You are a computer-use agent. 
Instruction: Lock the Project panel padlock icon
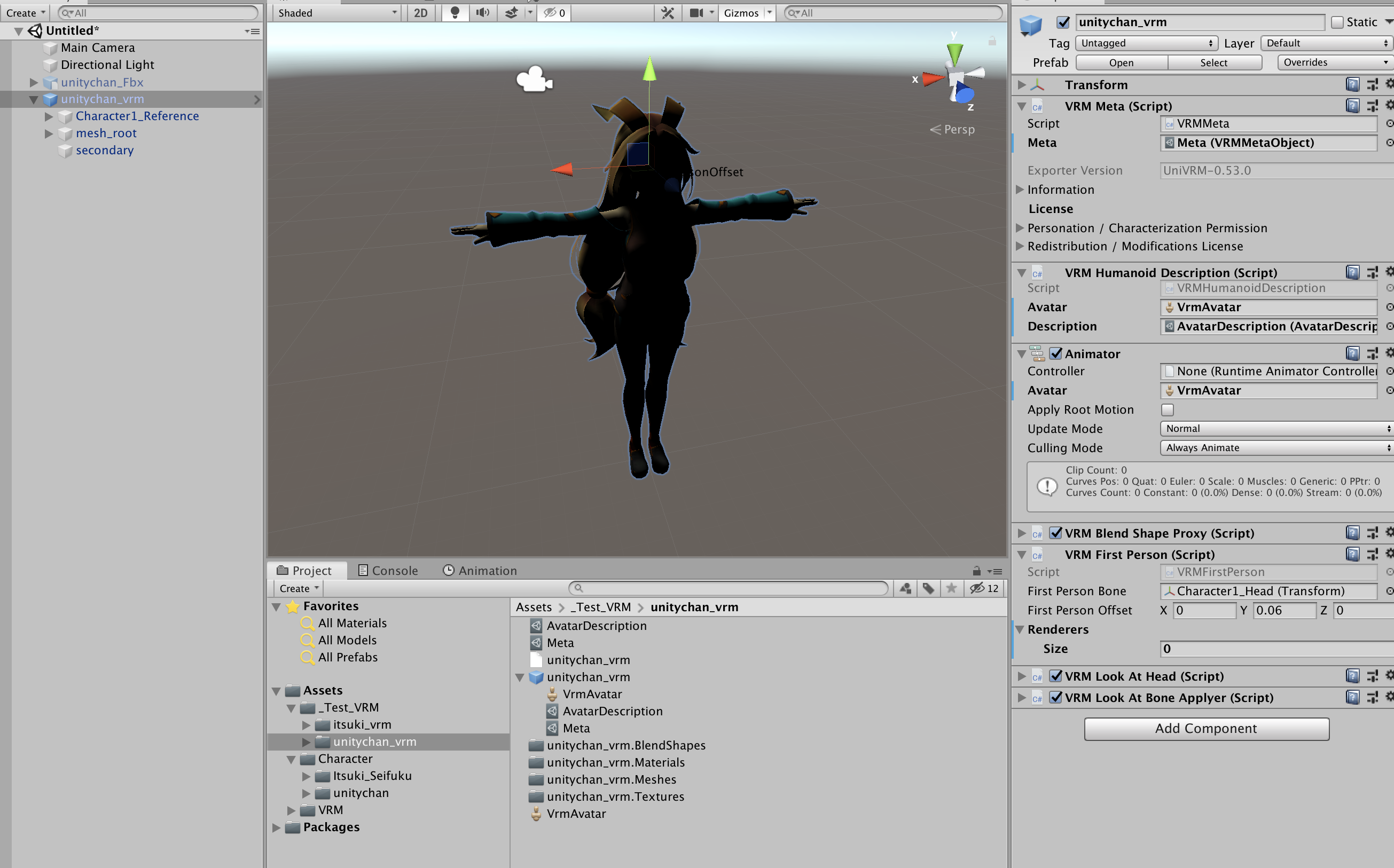coord(976,571)
